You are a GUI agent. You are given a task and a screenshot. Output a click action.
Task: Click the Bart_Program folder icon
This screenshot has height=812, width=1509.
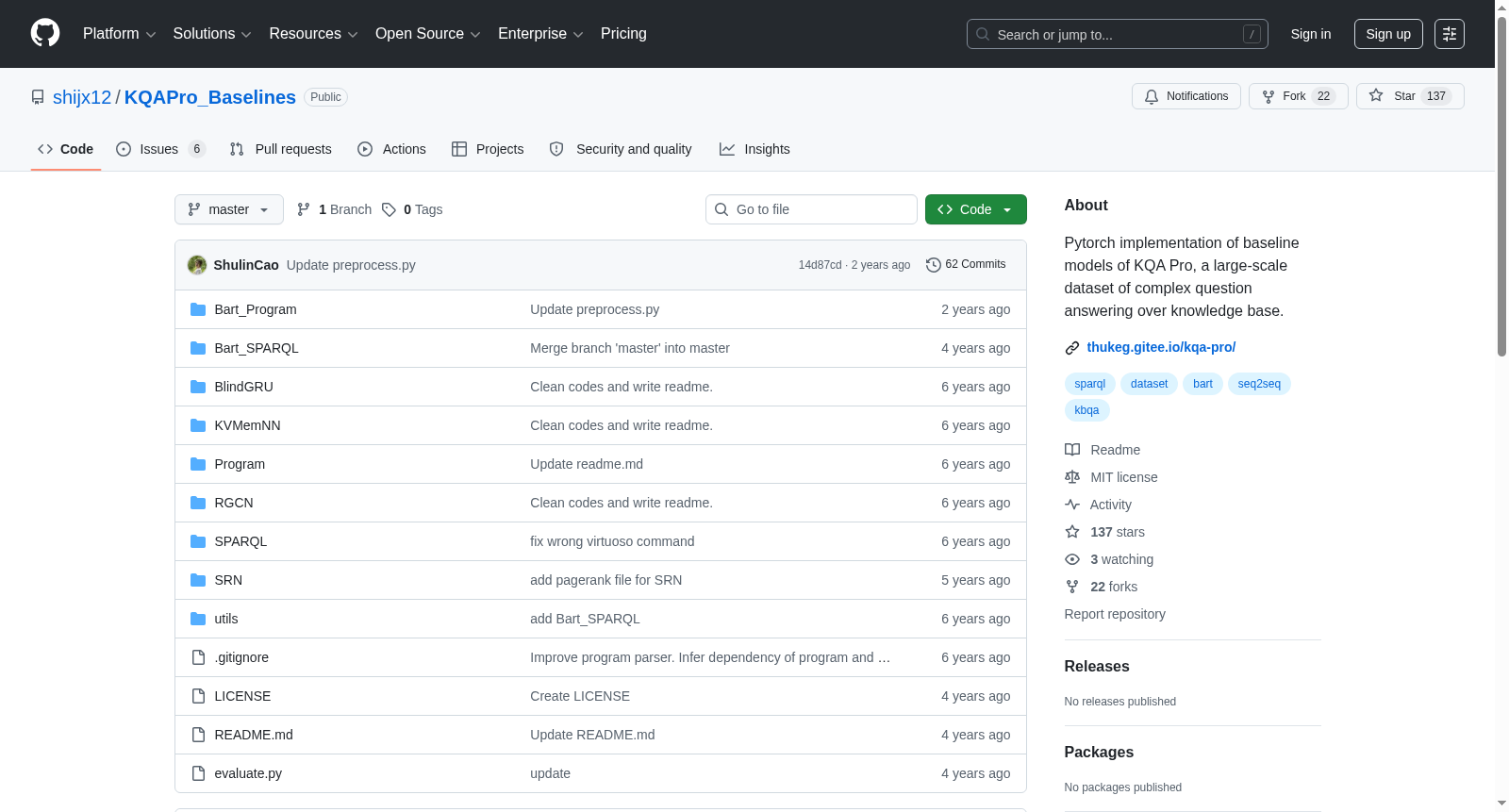[x=198, y=309]
